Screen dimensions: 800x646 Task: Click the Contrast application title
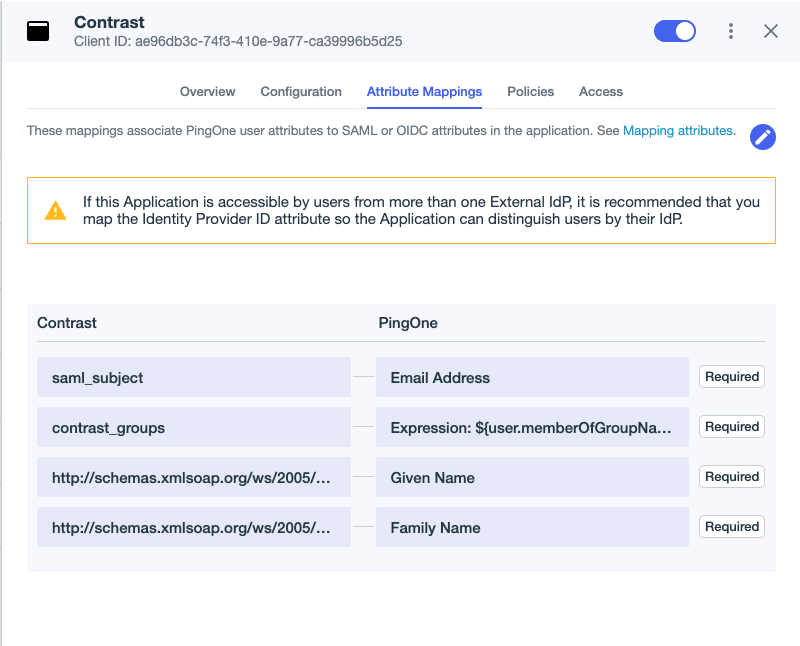[109, 22]
